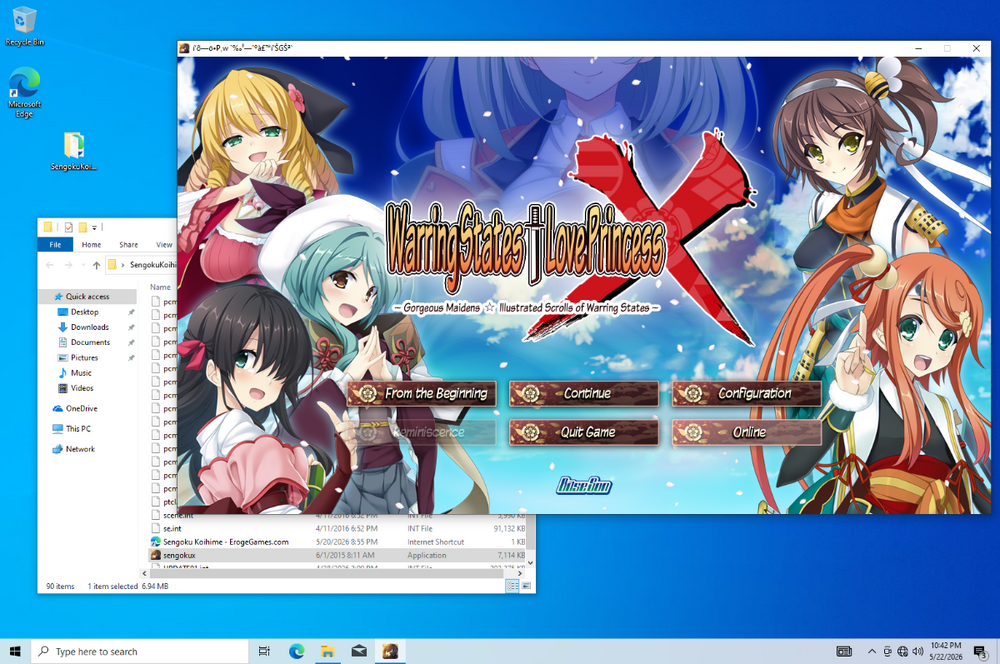The height and width of the screenshot is (664, 1000).
Task: Go up one folder level in Explorer
Action: tap(96, 265)
